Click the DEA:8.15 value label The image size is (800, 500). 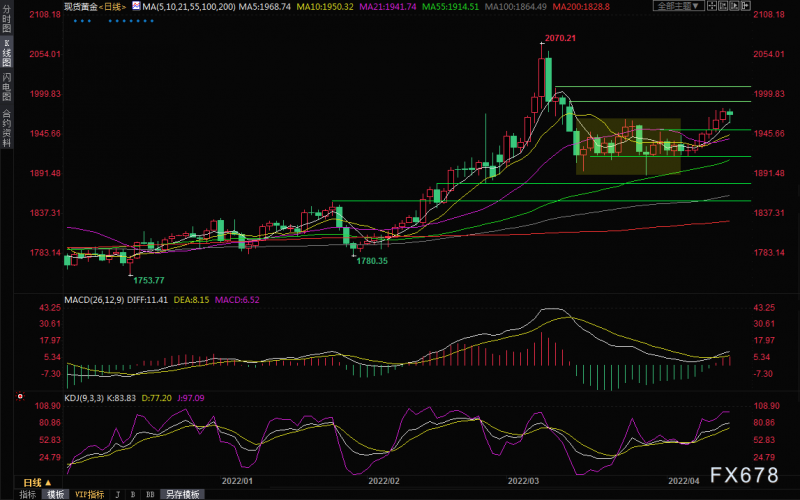click(191, 299)
